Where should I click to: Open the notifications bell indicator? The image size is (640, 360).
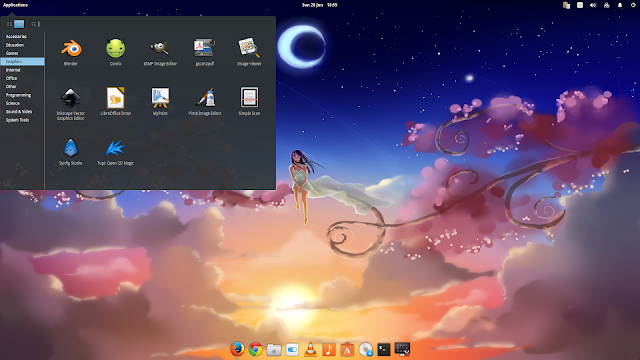click(620, 5)
